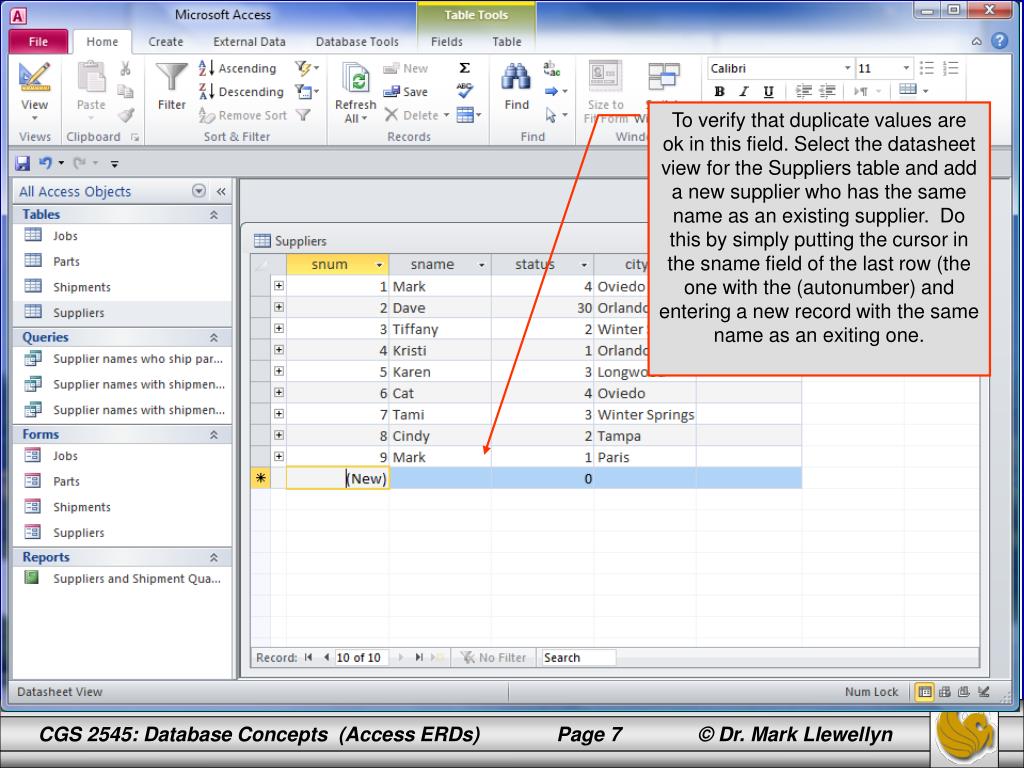Click the Search box in record navigator
Viewport: 1024px width, 768px height.
578,658
